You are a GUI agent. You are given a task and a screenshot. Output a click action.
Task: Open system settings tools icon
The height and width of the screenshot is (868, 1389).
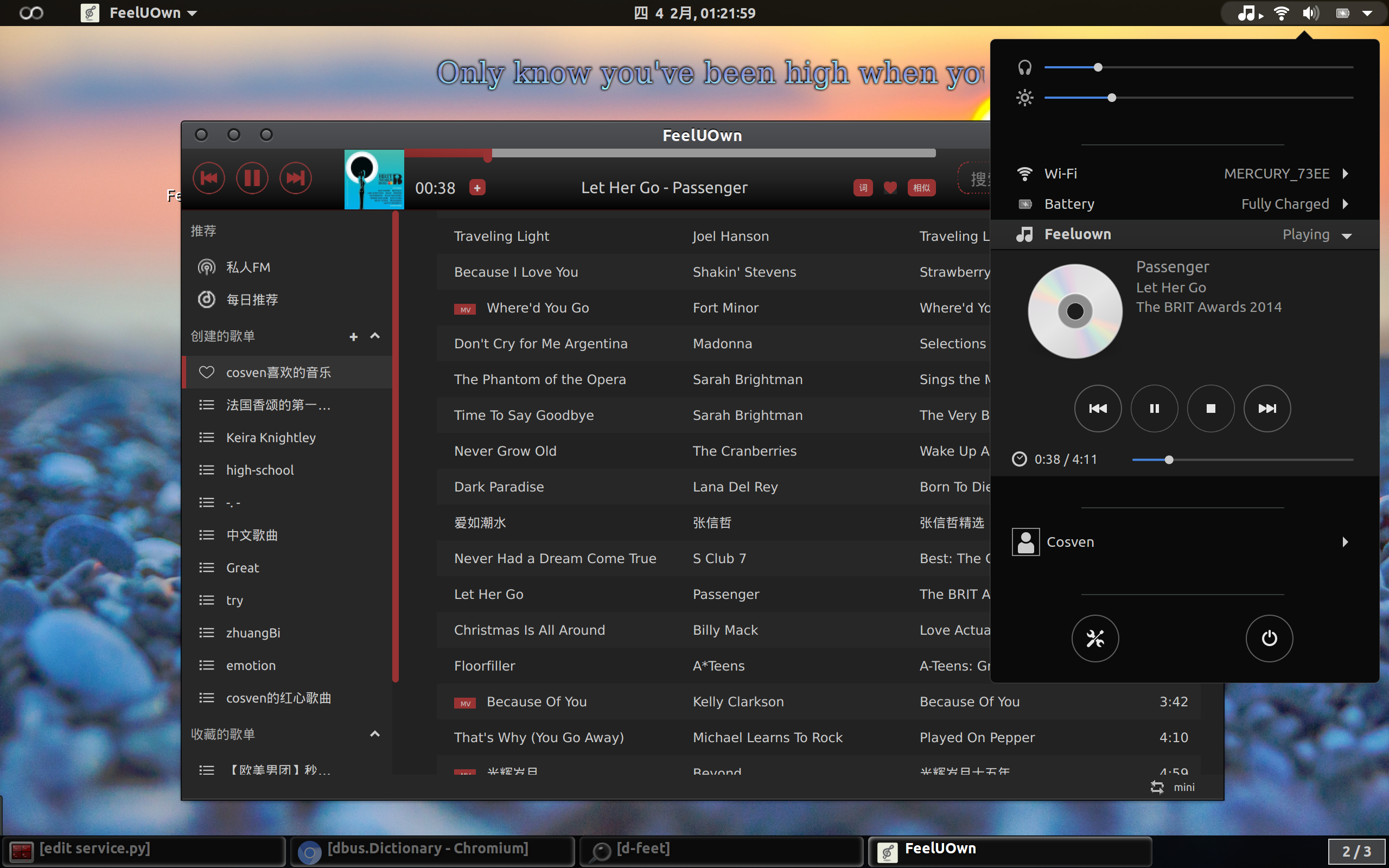point(1095,639)
